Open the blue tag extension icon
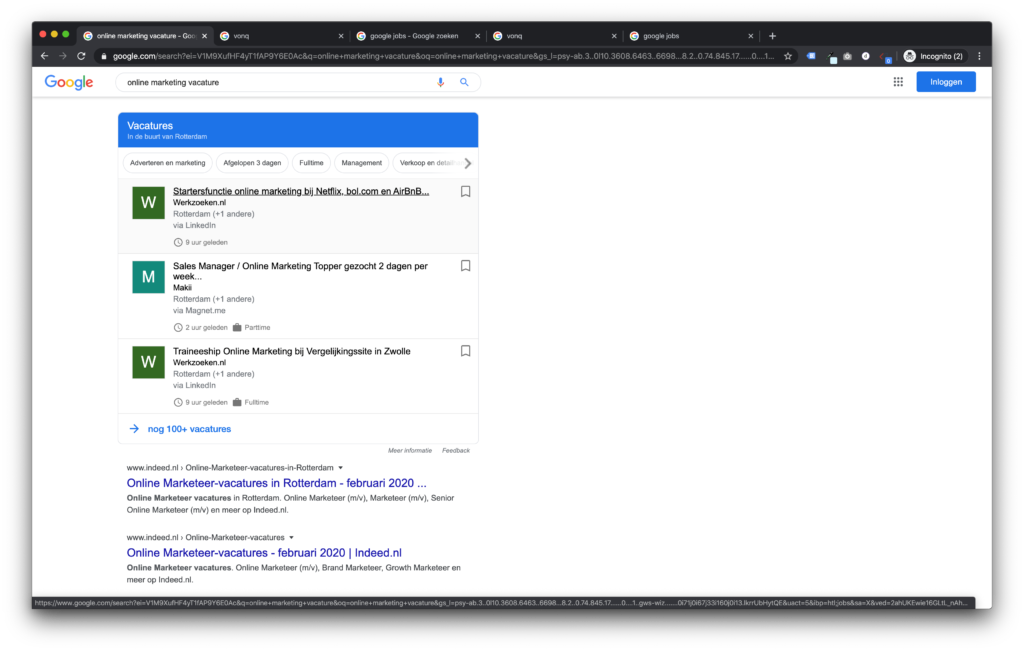 811,56
